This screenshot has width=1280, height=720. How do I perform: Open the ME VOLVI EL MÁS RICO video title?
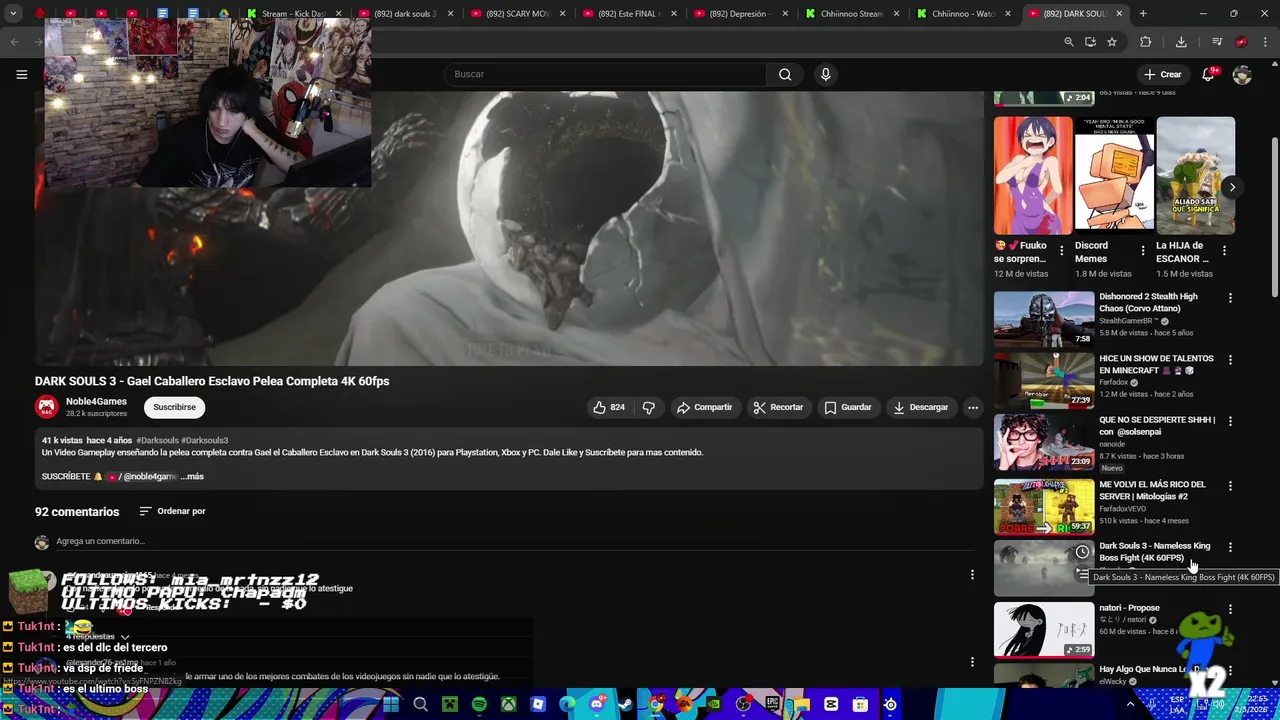pos(1152,490)
